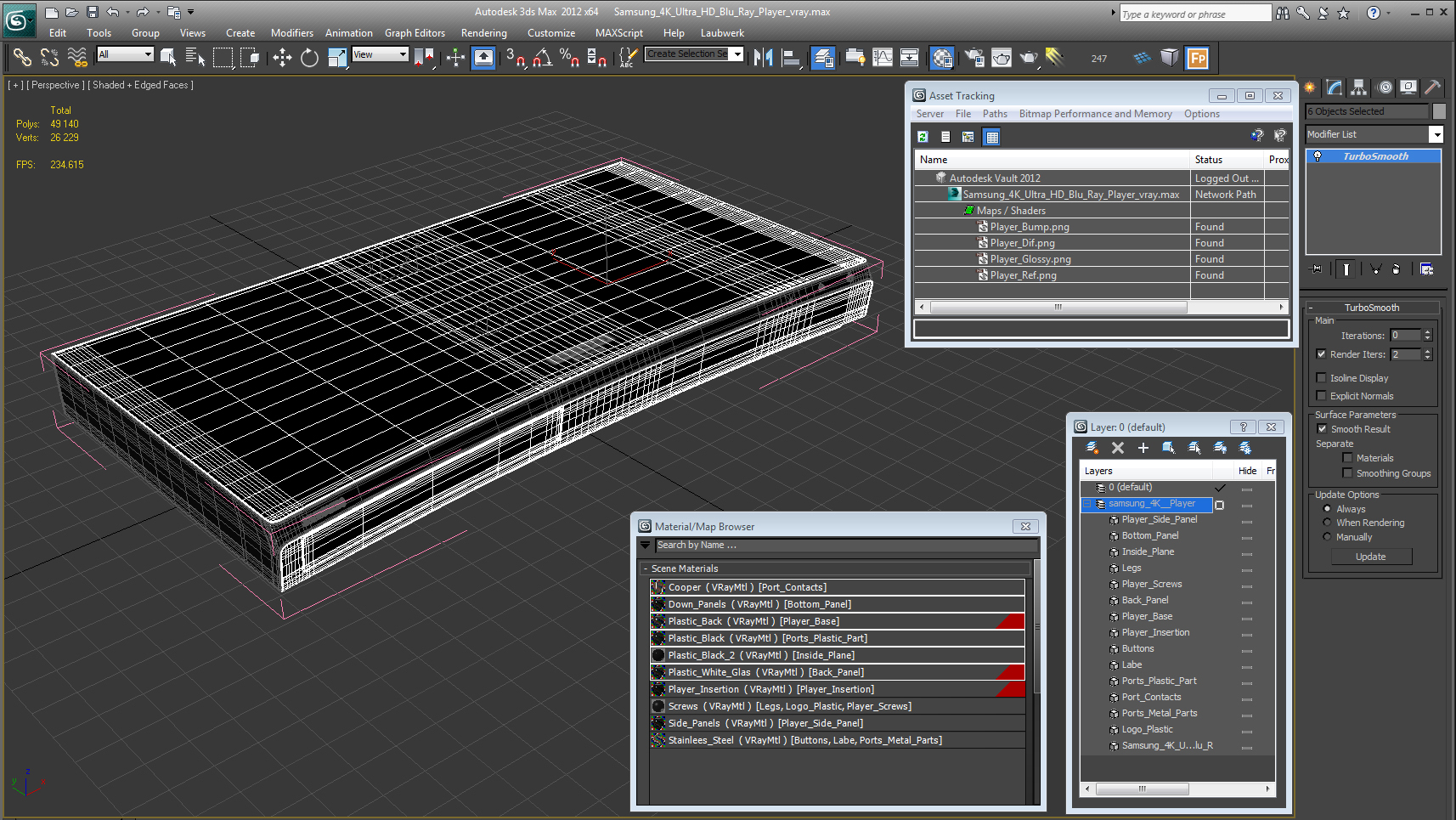1456x820 pixels.
Task: Collapse the samsung_4K__Player layer tree
Action: pos(1086,504)
